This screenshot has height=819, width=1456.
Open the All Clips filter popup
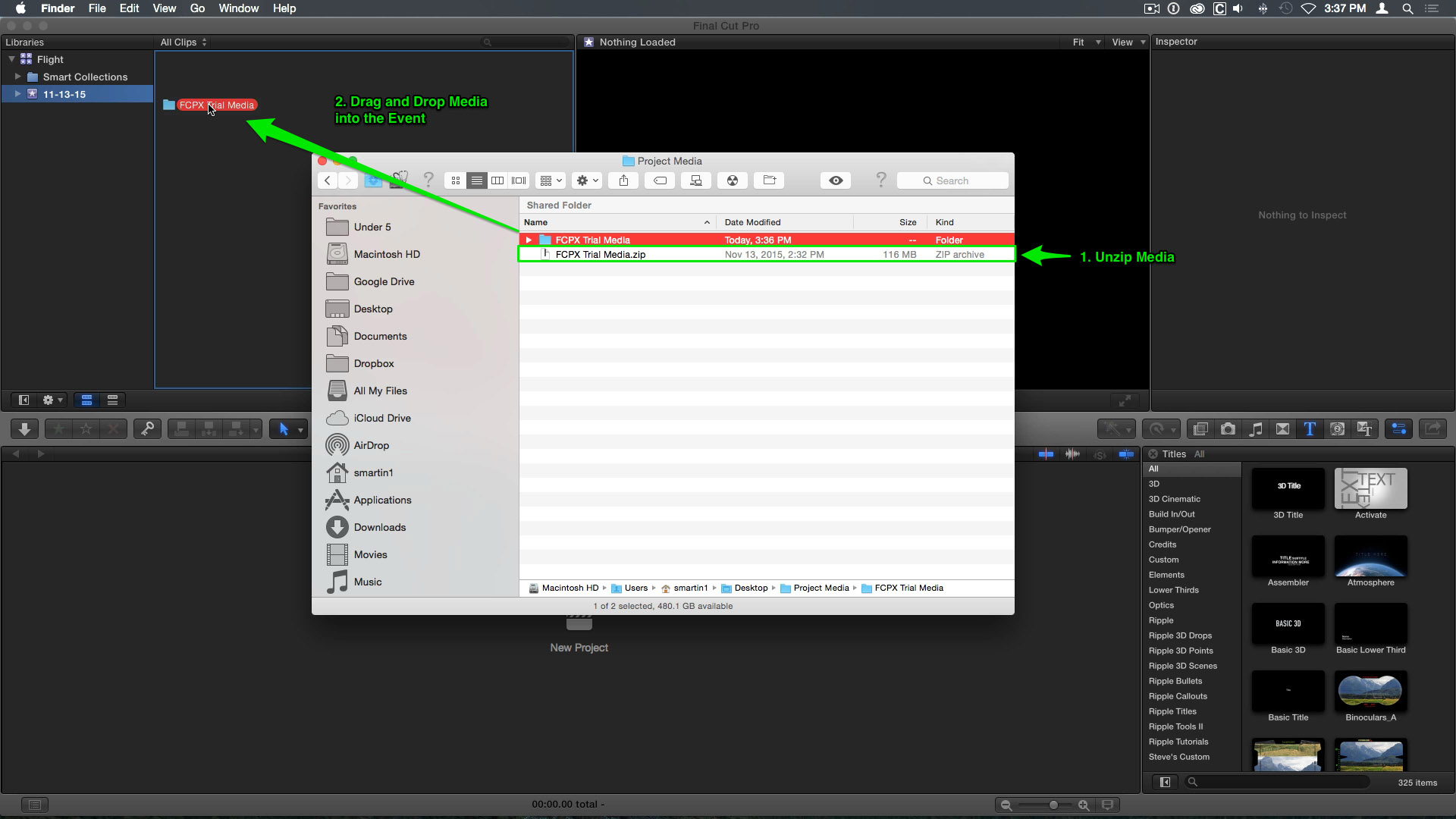click(184, 42)
